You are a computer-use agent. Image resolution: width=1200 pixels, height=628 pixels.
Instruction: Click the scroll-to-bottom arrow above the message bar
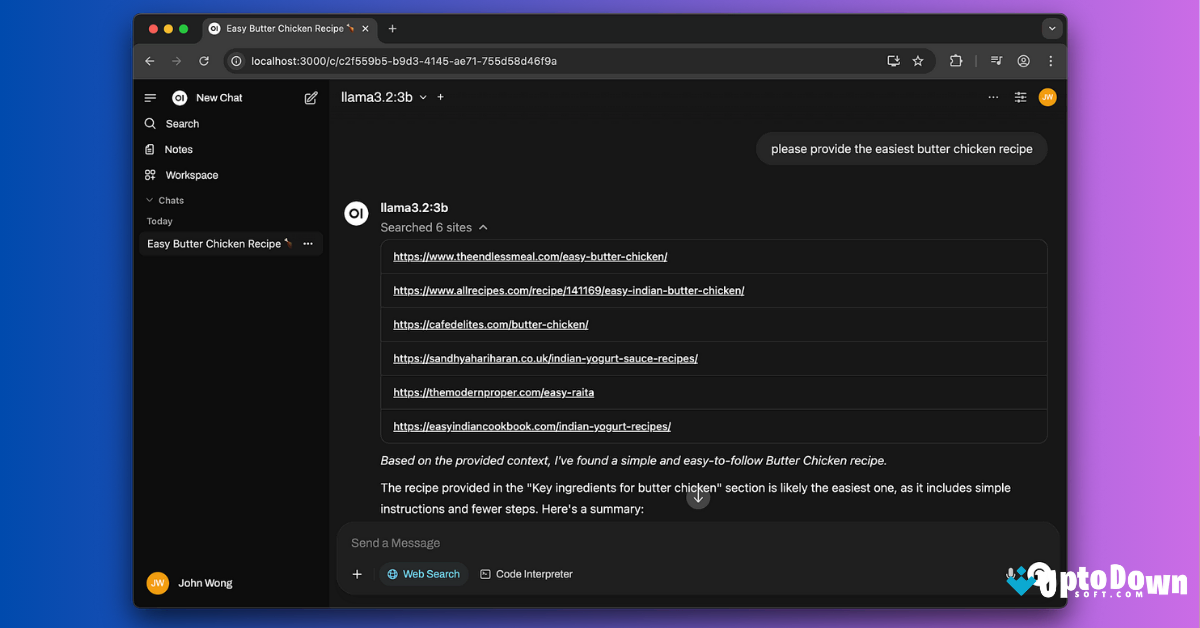click(x=698, y=497)
